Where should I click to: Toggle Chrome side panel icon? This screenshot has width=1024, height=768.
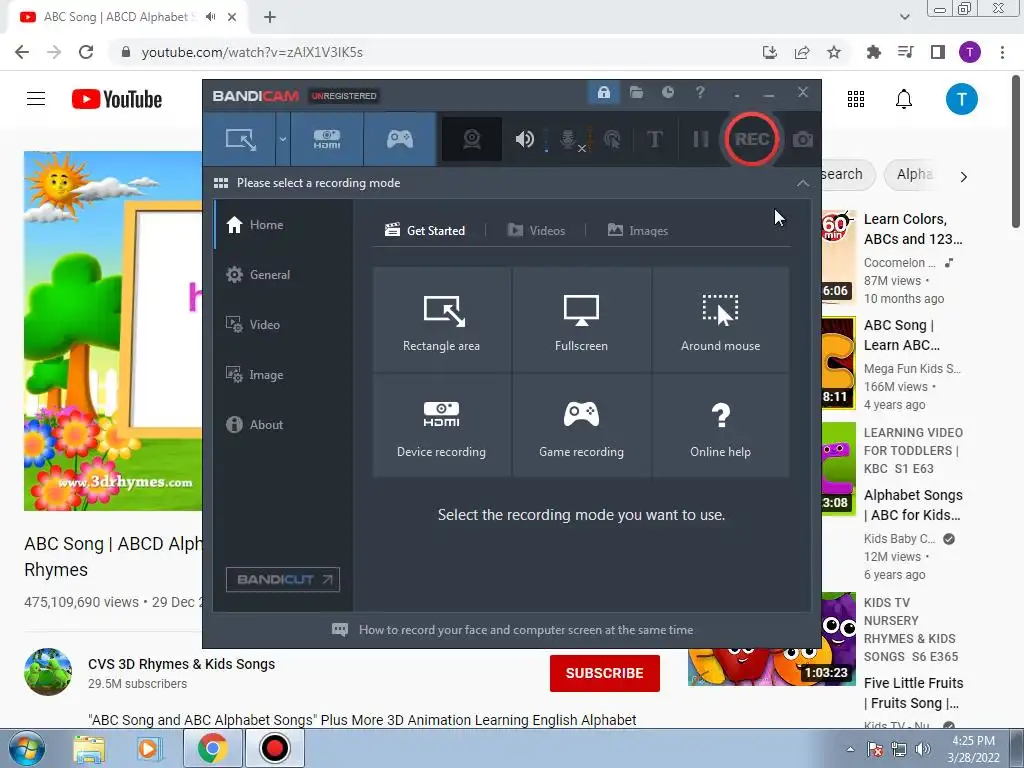pyautogui.click(x=938, y=52)
